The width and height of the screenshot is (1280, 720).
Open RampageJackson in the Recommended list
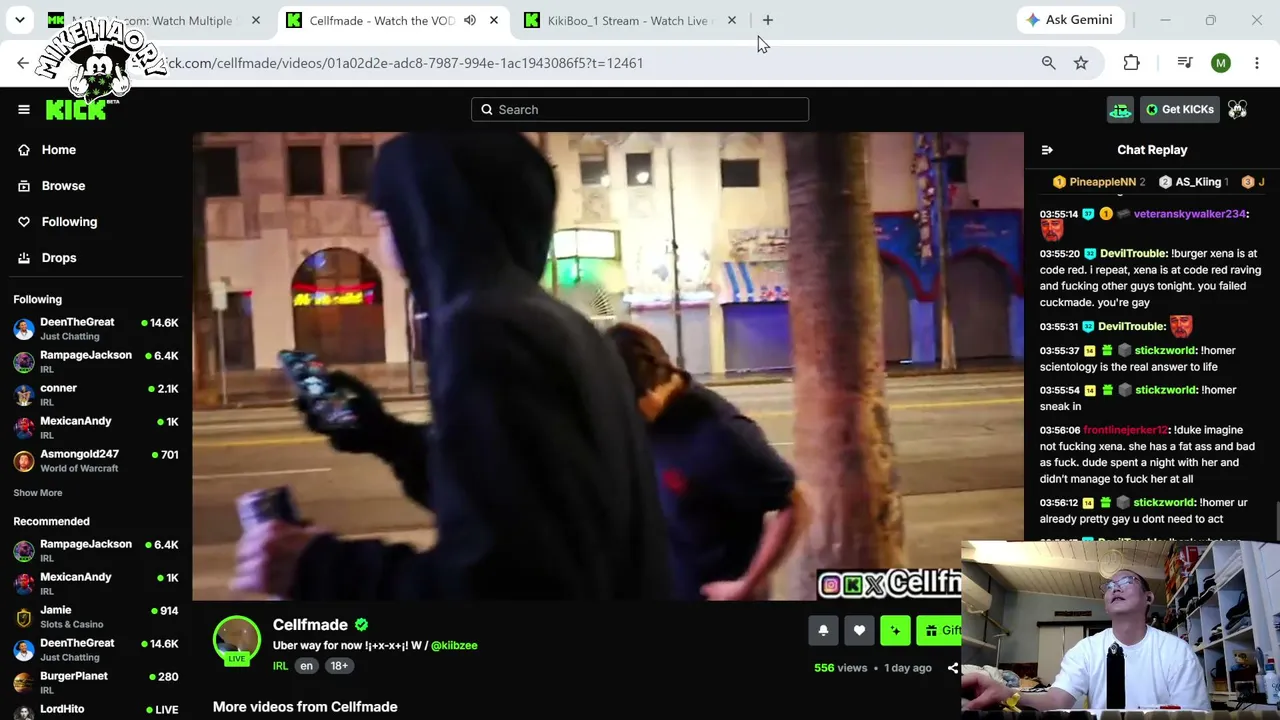[x=96, y=550]
